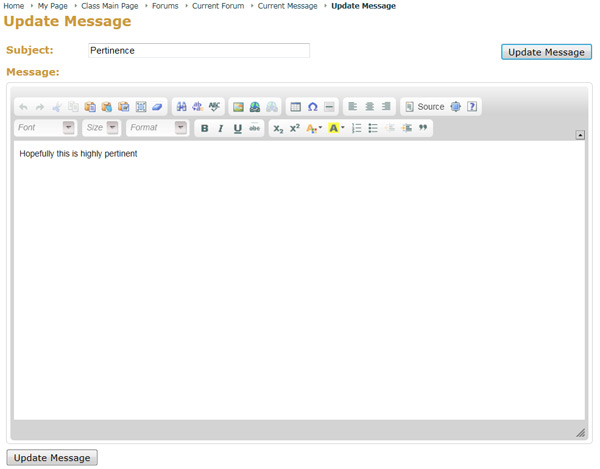Insert a bulleted list

[x=372, y=128]
